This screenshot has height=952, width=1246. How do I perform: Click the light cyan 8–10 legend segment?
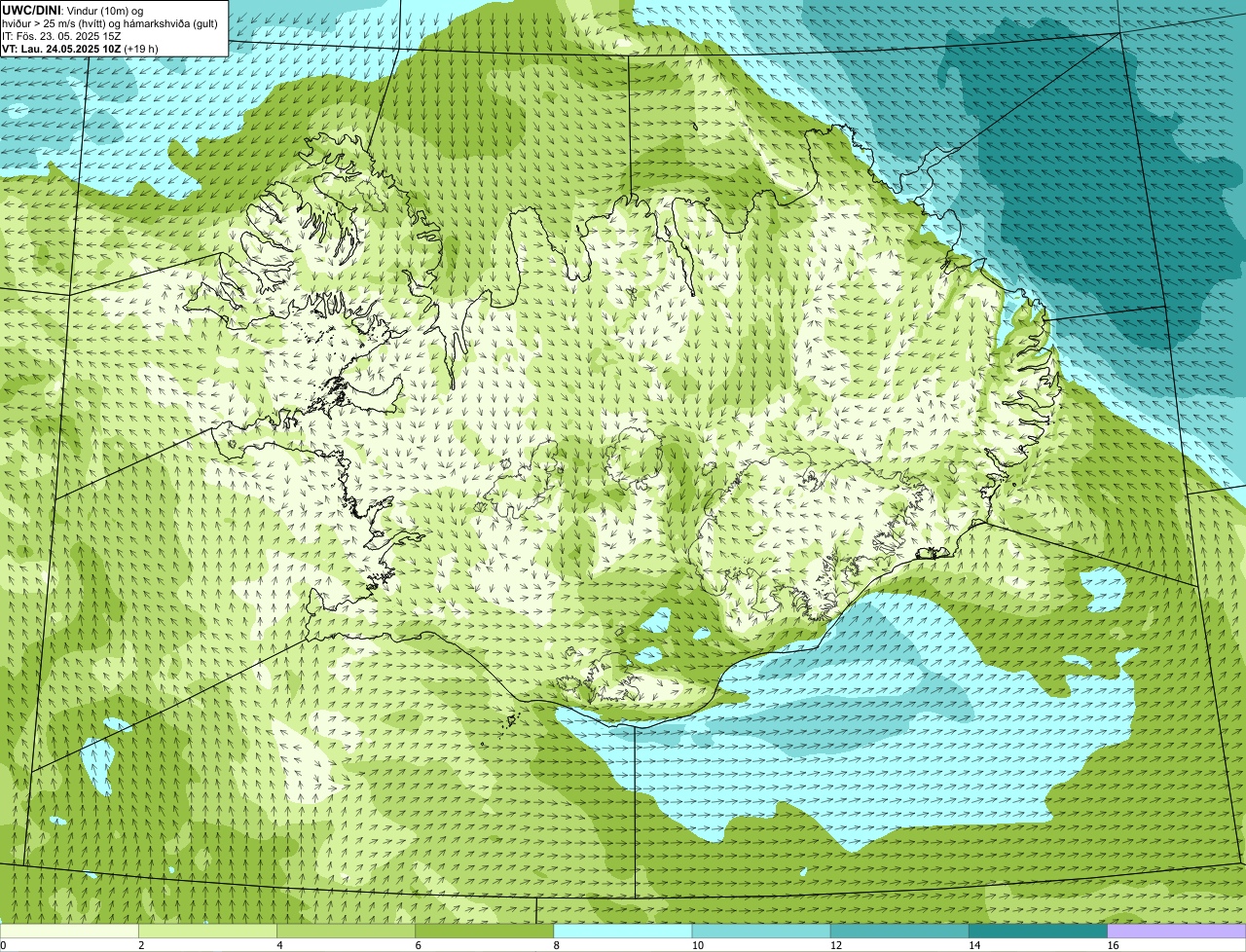[x=623, y=931]
